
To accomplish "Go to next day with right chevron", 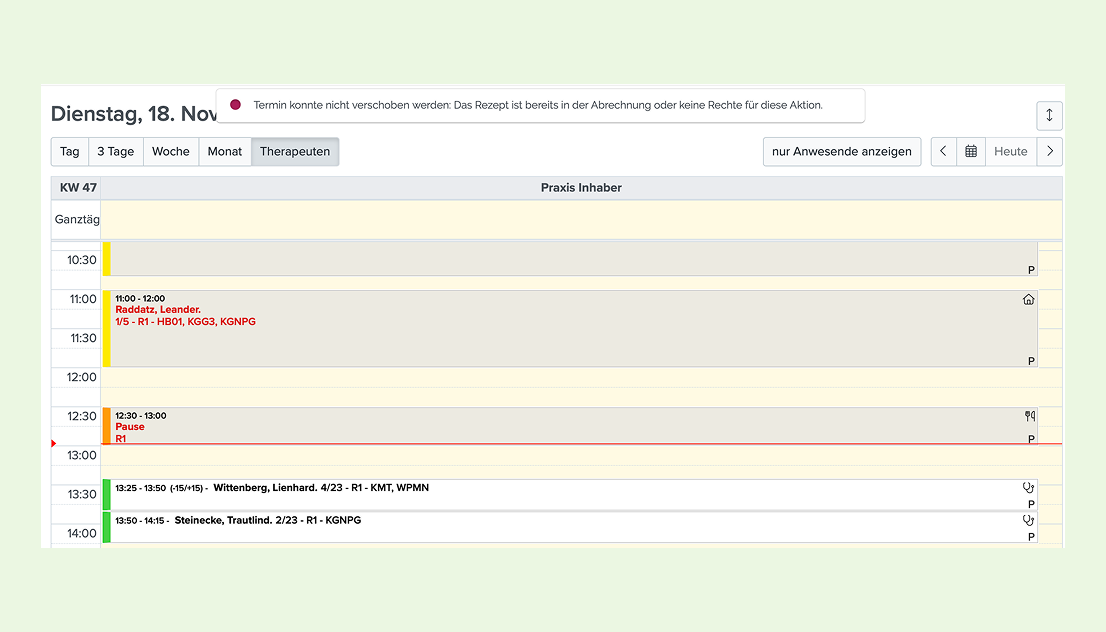I will coord(1050,152).
